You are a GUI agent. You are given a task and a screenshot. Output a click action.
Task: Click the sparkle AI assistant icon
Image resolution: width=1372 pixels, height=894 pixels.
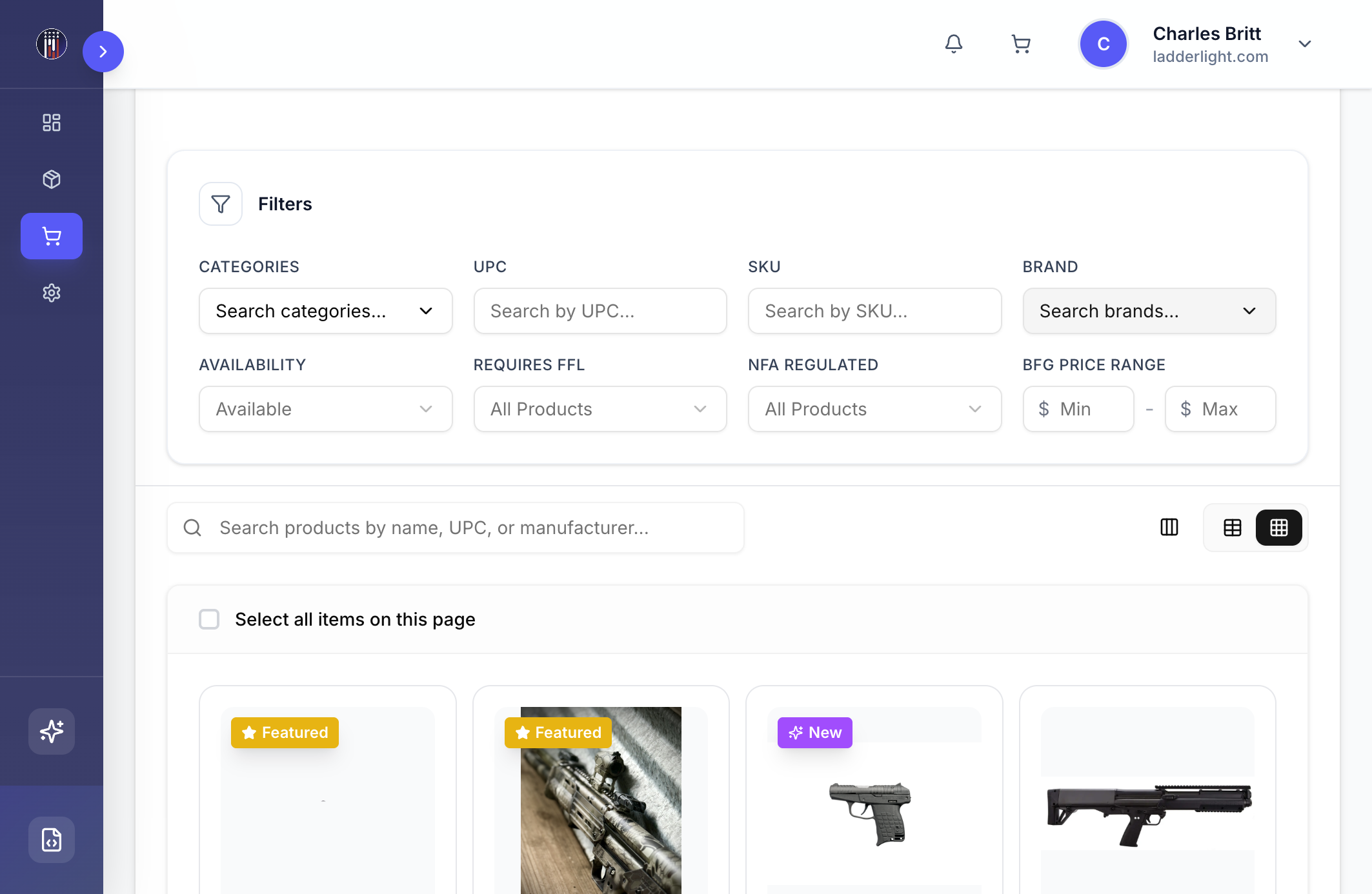point(52,731)
